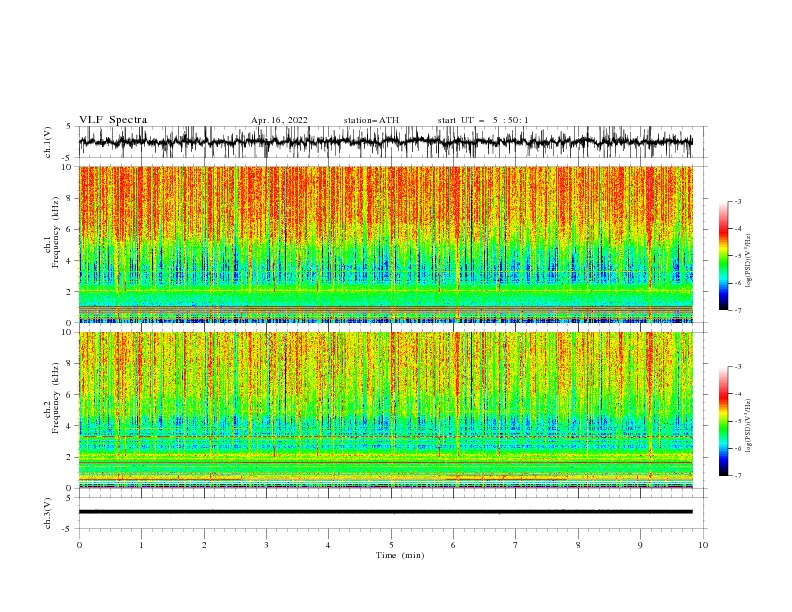Click the "-3" tick on upper color bar
The image size is (792, 612).
[x=737, y=201]
